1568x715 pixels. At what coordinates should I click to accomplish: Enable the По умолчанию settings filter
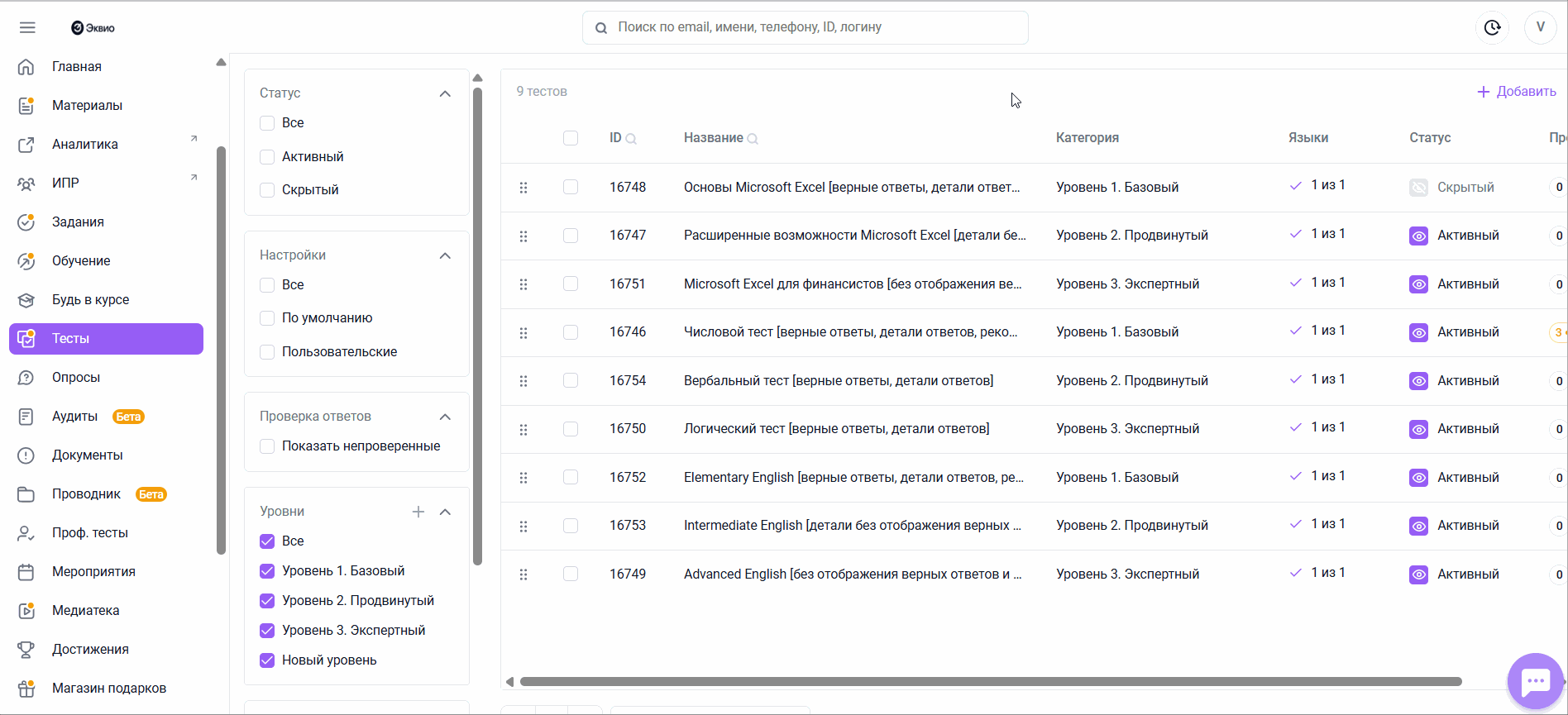(x=267, y=317)
